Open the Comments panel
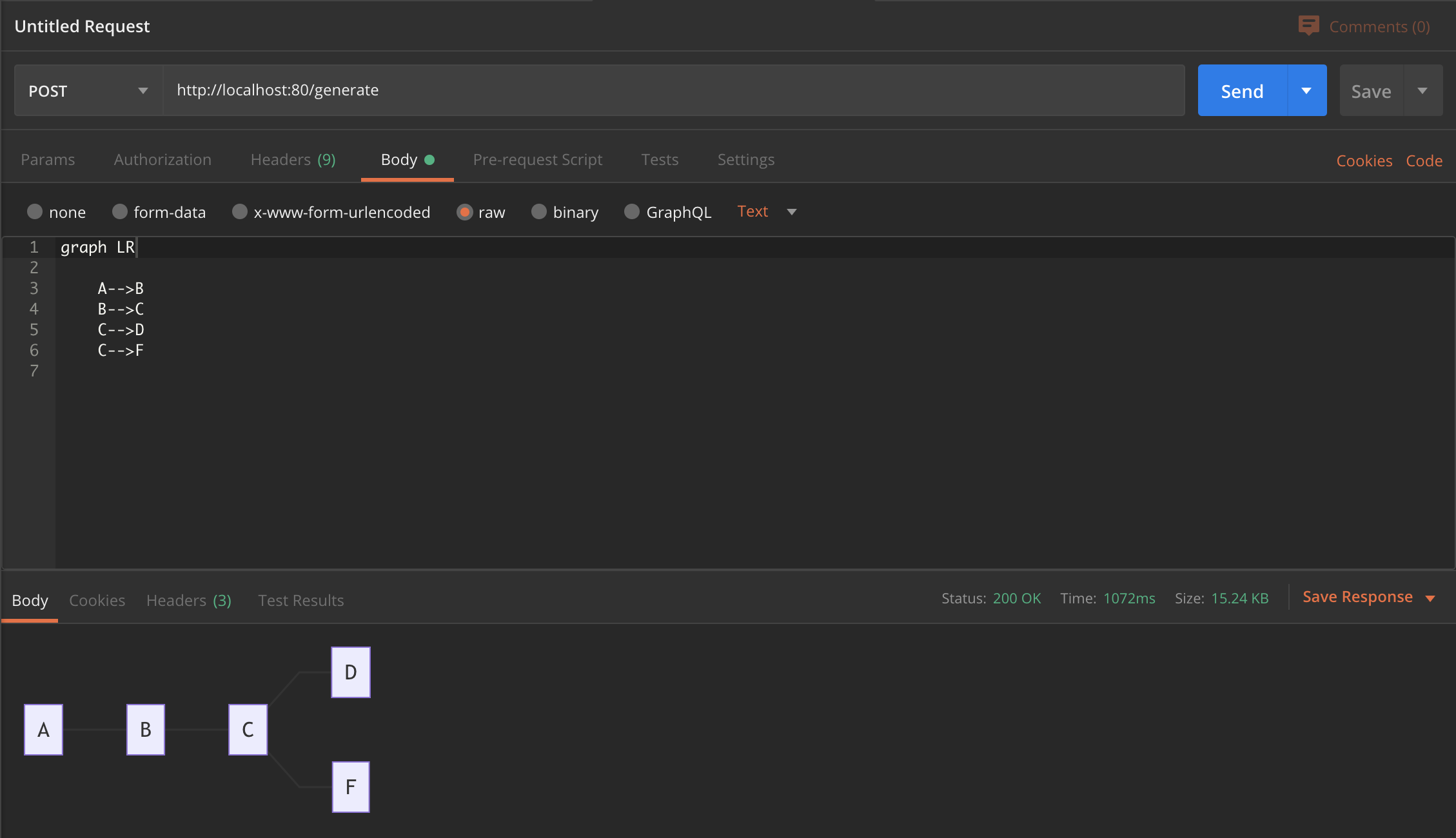Image resolution: width=1456 pixels, height=838 pixels. pyautogui.click(x=1364, y=26)
